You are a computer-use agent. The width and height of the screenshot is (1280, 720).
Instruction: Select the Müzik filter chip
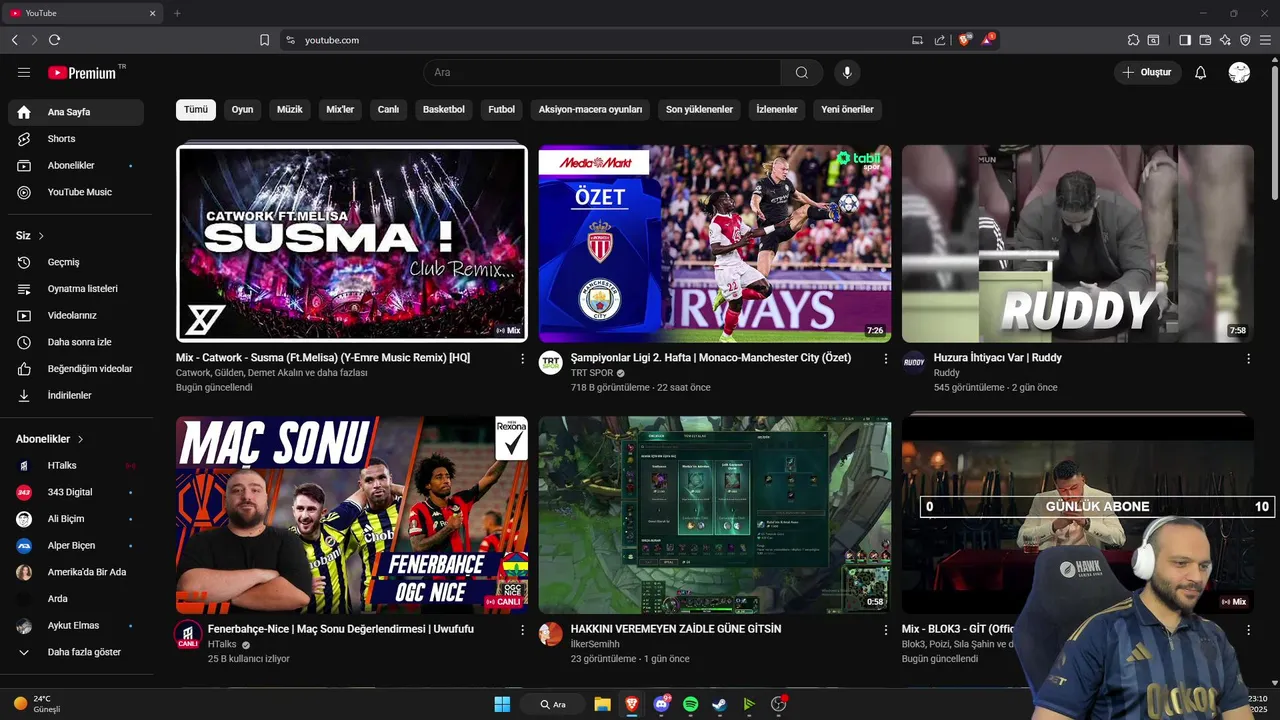click(289, 110)
